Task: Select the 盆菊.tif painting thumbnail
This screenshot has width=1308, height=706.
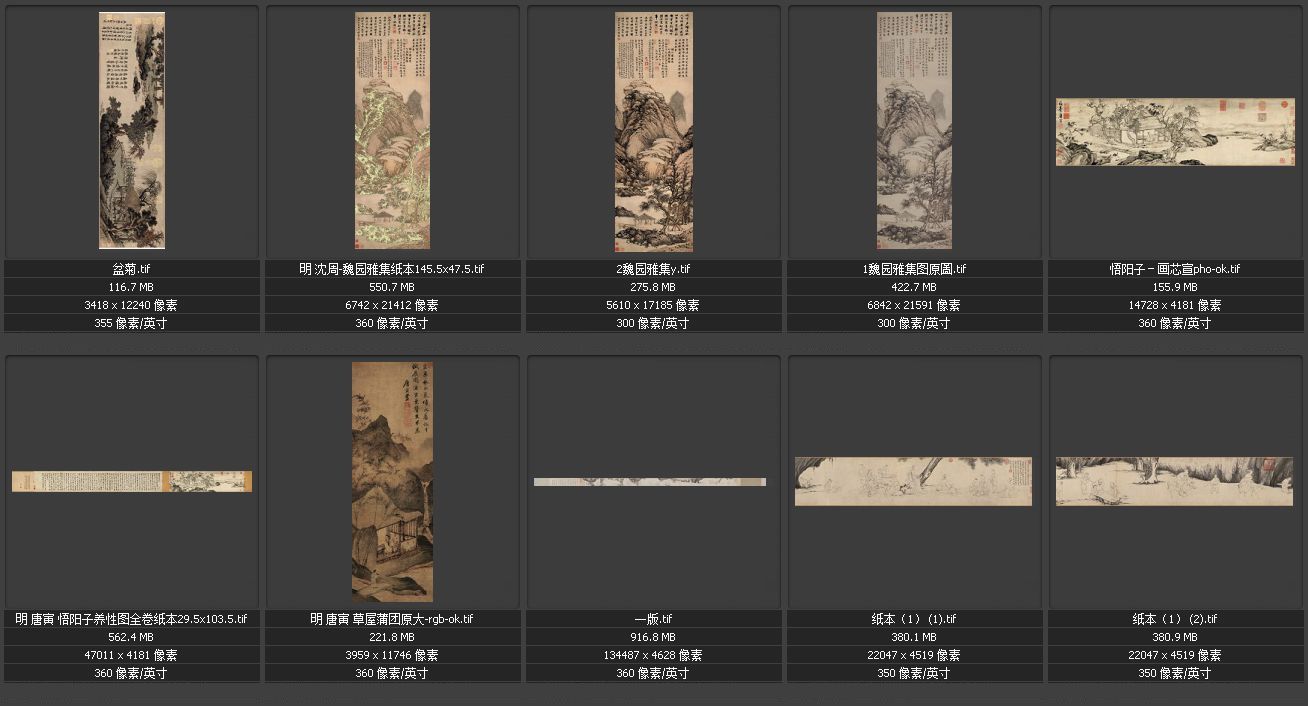Action: click(x=132, y=130)
